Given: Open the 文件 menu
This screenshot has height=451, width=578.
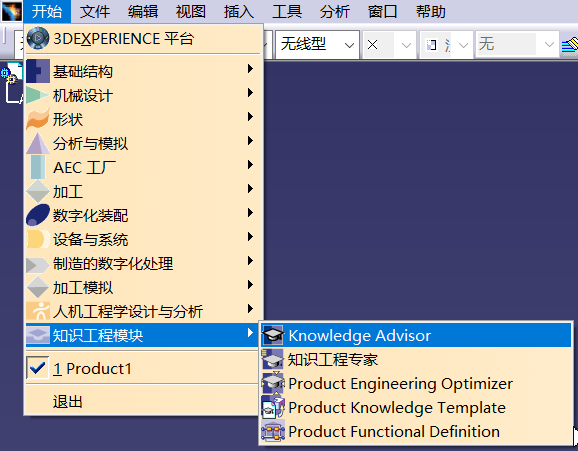Looking at the screenshot, I should (95, 11).
